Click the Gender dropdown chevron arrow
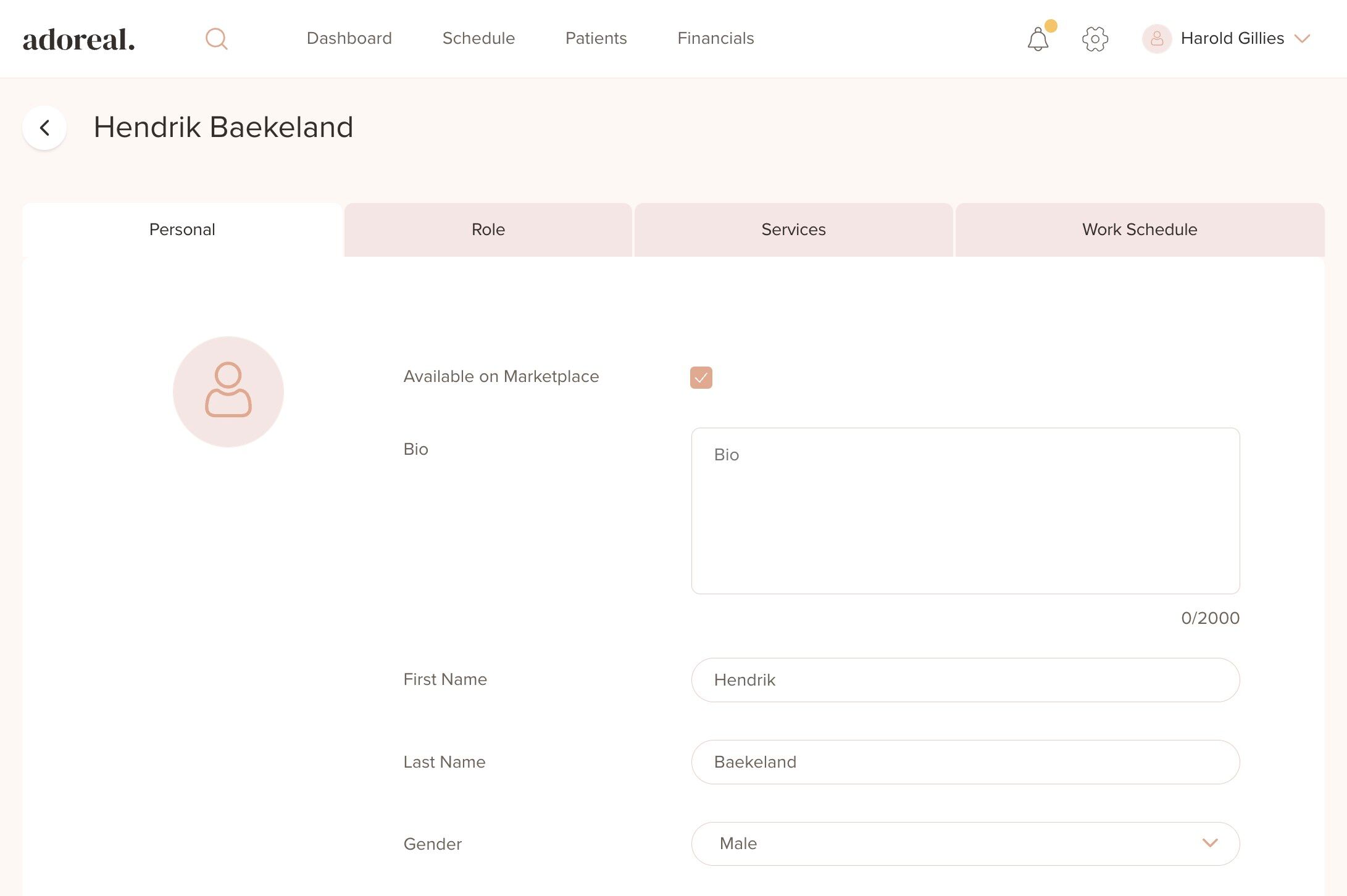 (1209, 843)
